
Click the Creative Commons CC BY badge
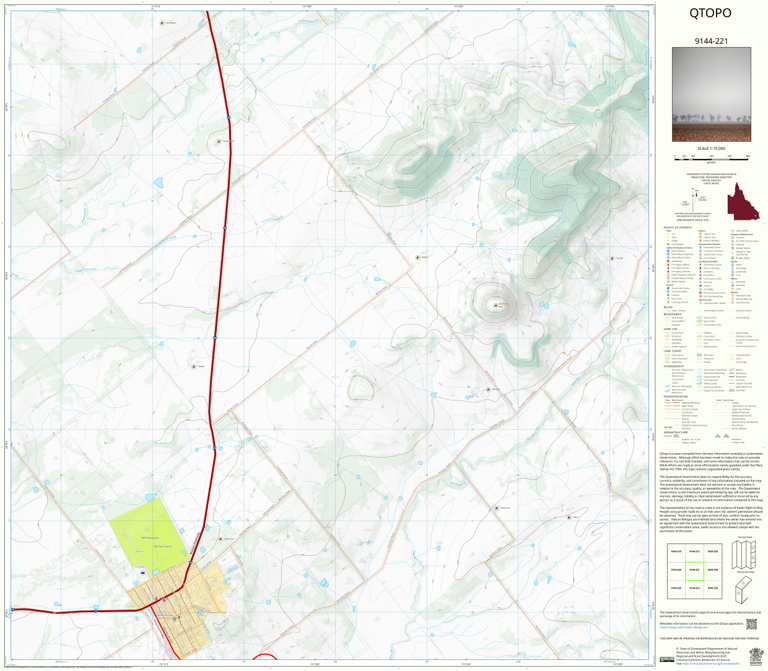667,660
